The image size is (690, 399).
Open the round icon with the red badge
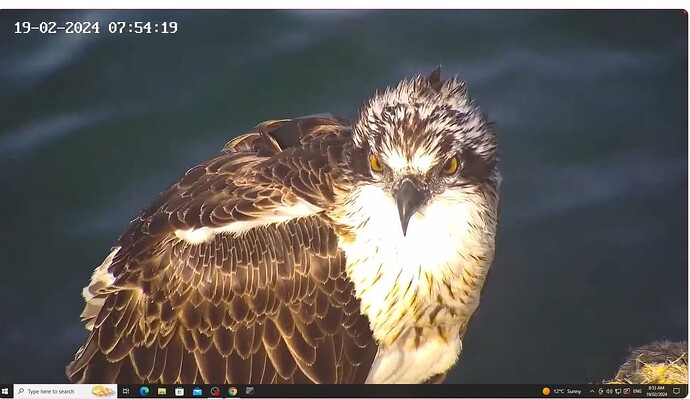(x=215, y=391)
